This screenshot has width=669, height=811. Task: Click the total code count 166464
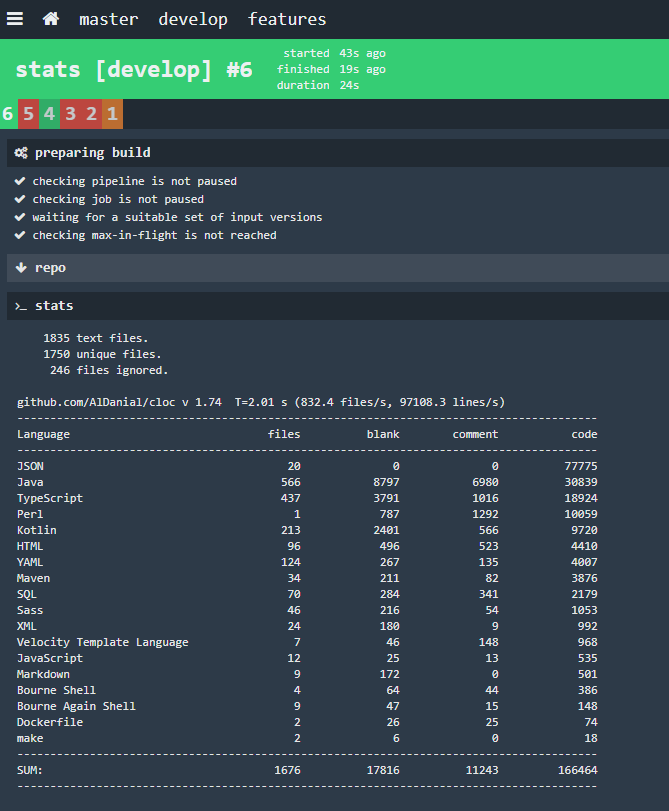tap(577, 771)
